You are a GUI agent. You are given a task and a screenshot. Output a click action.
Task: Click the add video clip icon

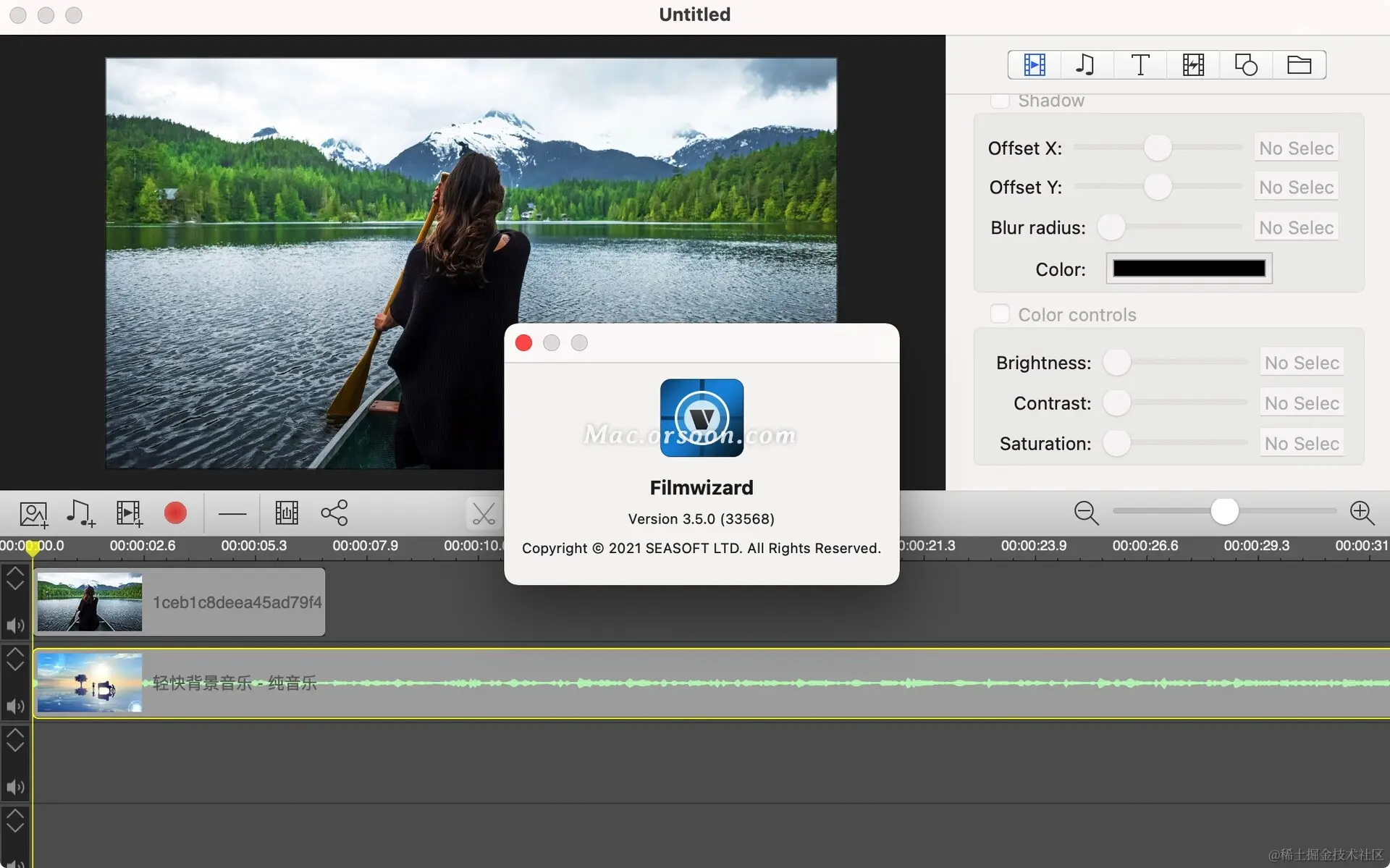tap(129, 513)
